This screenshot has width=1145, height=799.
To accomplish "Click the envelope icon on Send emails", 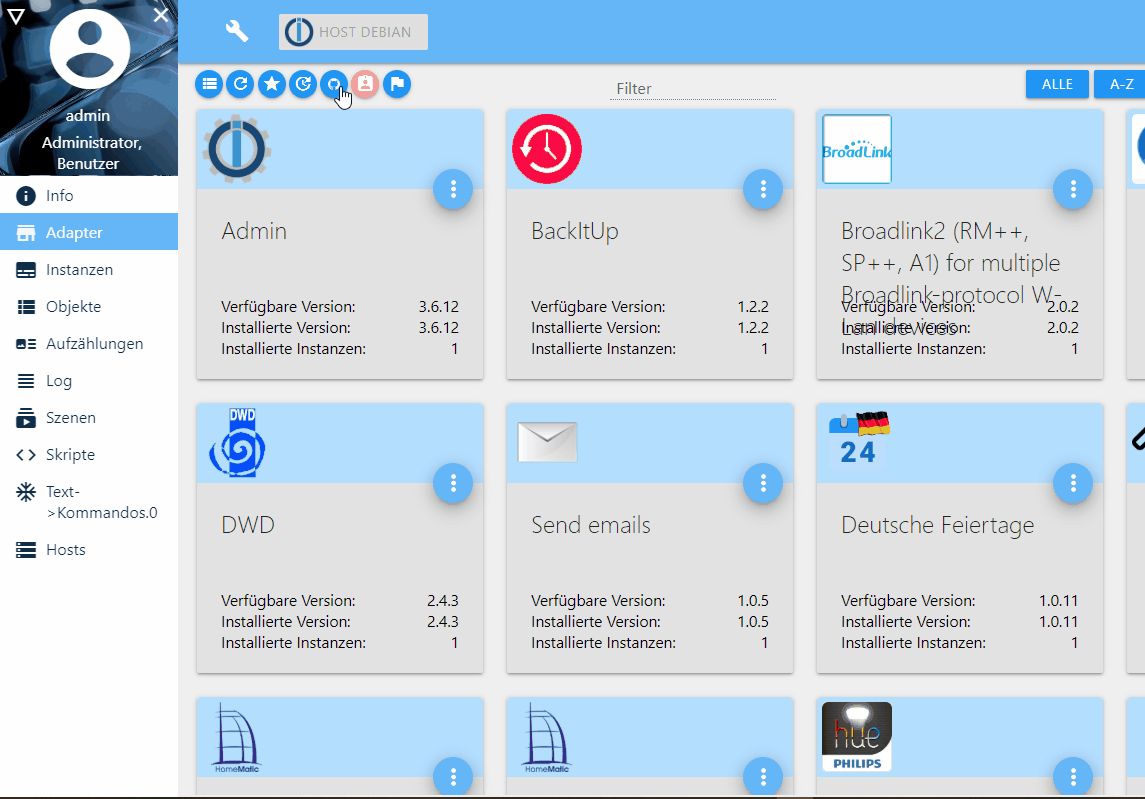I will 547,442.
